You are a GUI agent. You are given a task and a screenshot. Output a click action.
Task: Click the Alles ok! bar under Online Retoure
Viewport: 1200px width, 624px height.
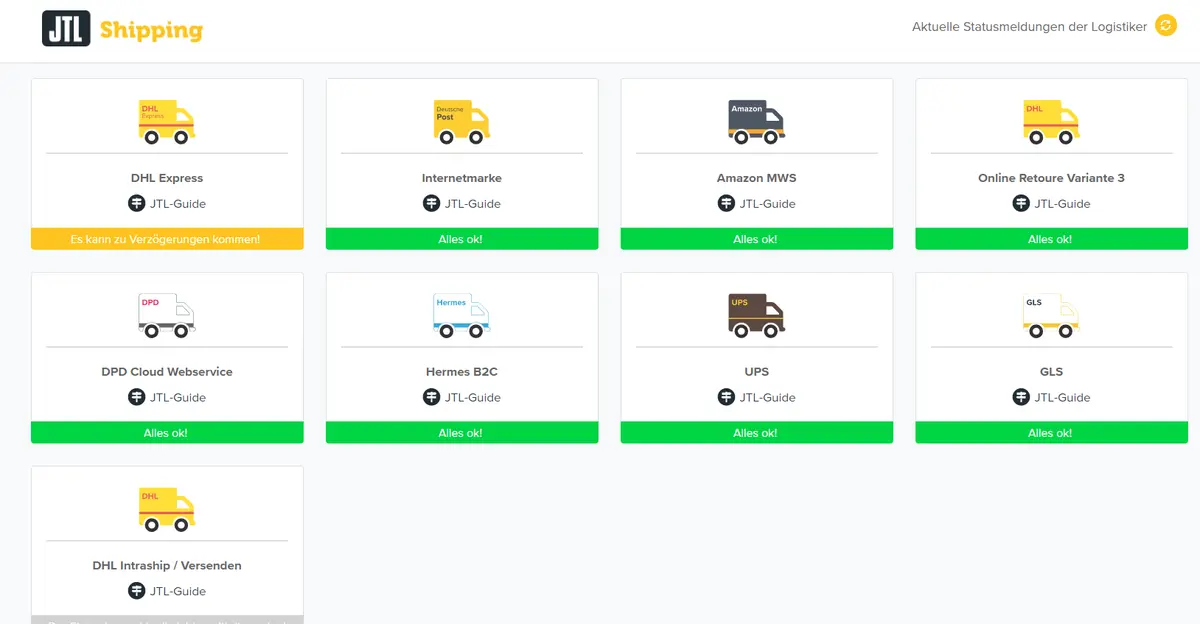[1052, 239]
